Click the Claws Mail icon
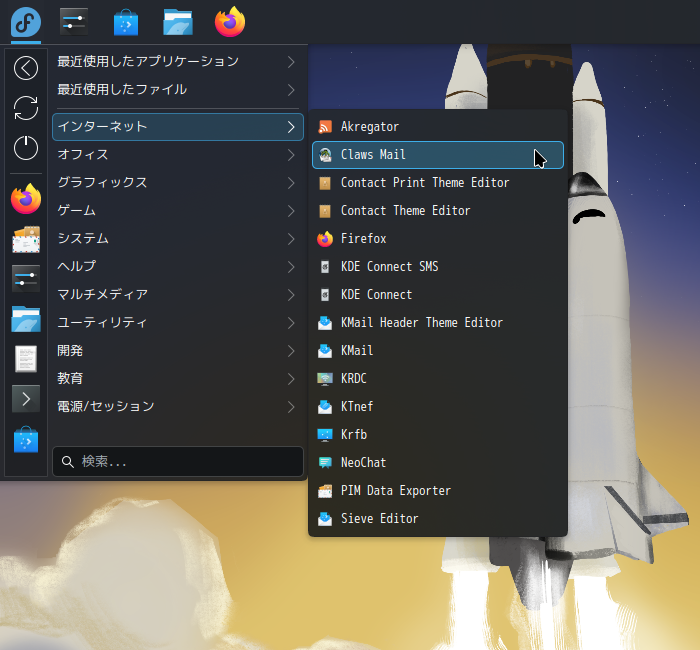 coord(325,155)
